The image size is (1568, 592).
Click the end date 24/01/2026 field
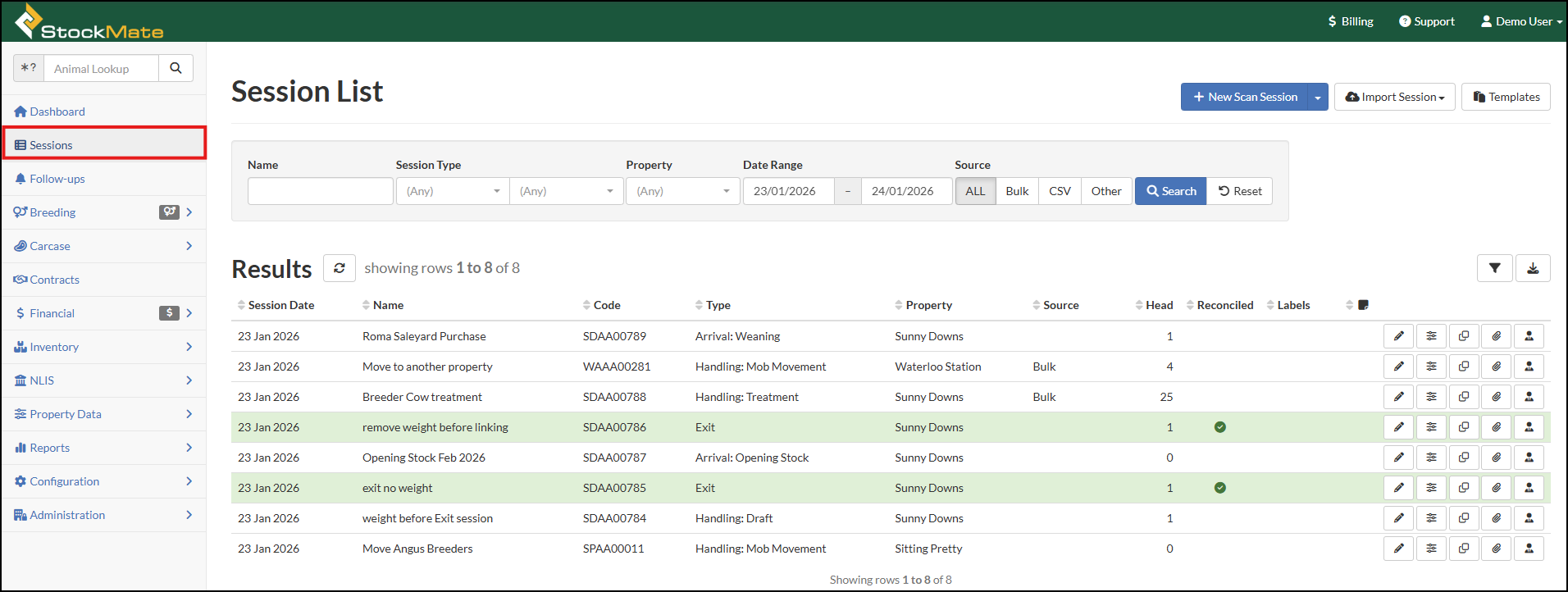(x=907, y=191)
